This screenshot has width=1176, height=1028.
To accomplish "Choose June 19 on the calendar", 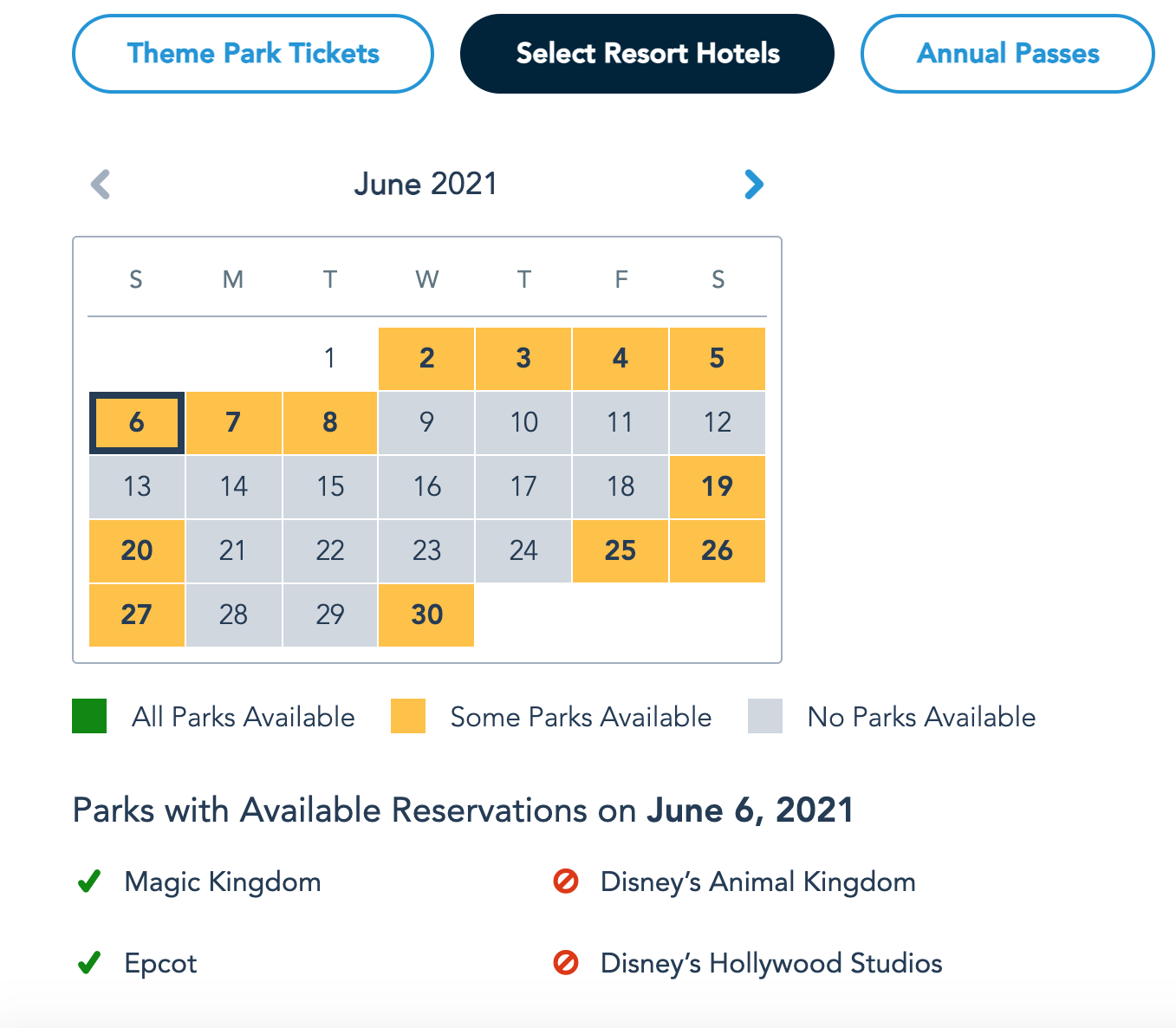I will click(x=718, y=487).
